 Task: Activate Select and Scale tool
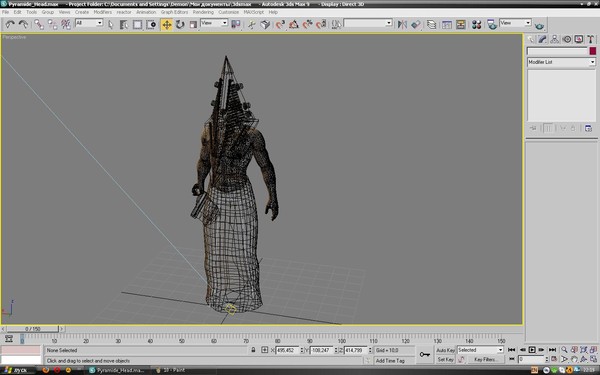pyautogui.click(x=193, y=24)
